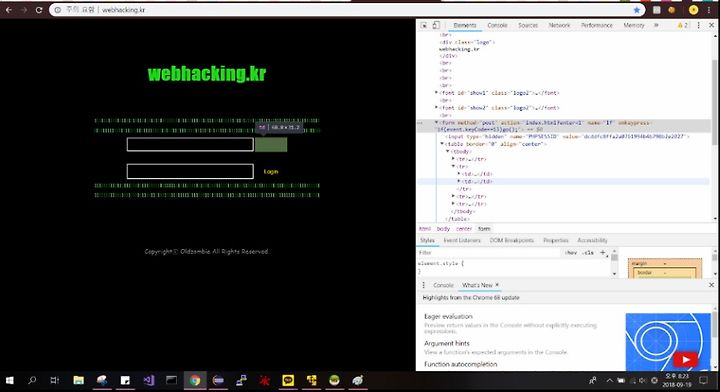
Task: Switch to the Performance tab
Action: coord(596,25)
